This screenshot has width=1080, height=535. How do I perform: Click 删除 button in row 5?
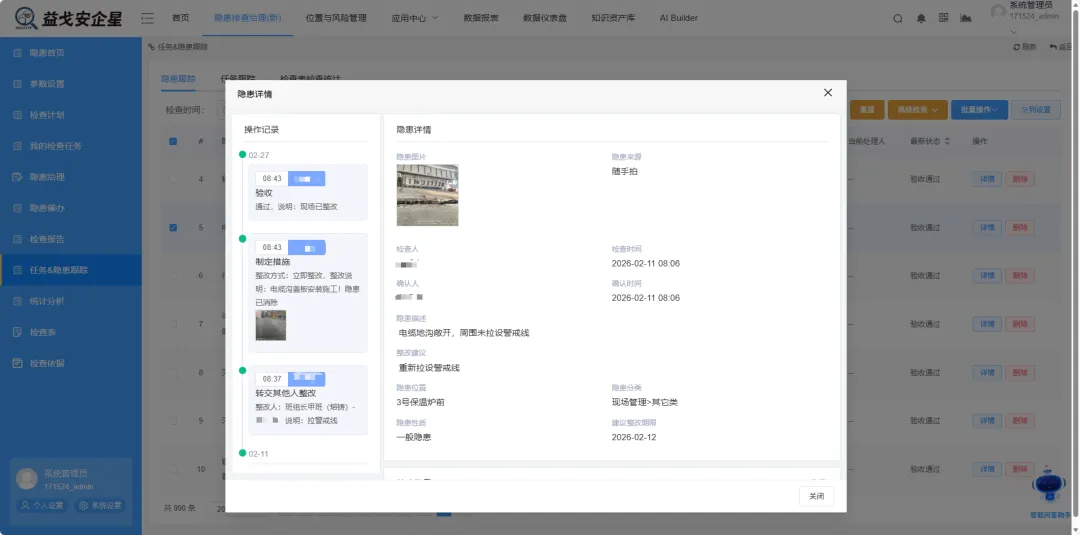(x=1020, y=227)
